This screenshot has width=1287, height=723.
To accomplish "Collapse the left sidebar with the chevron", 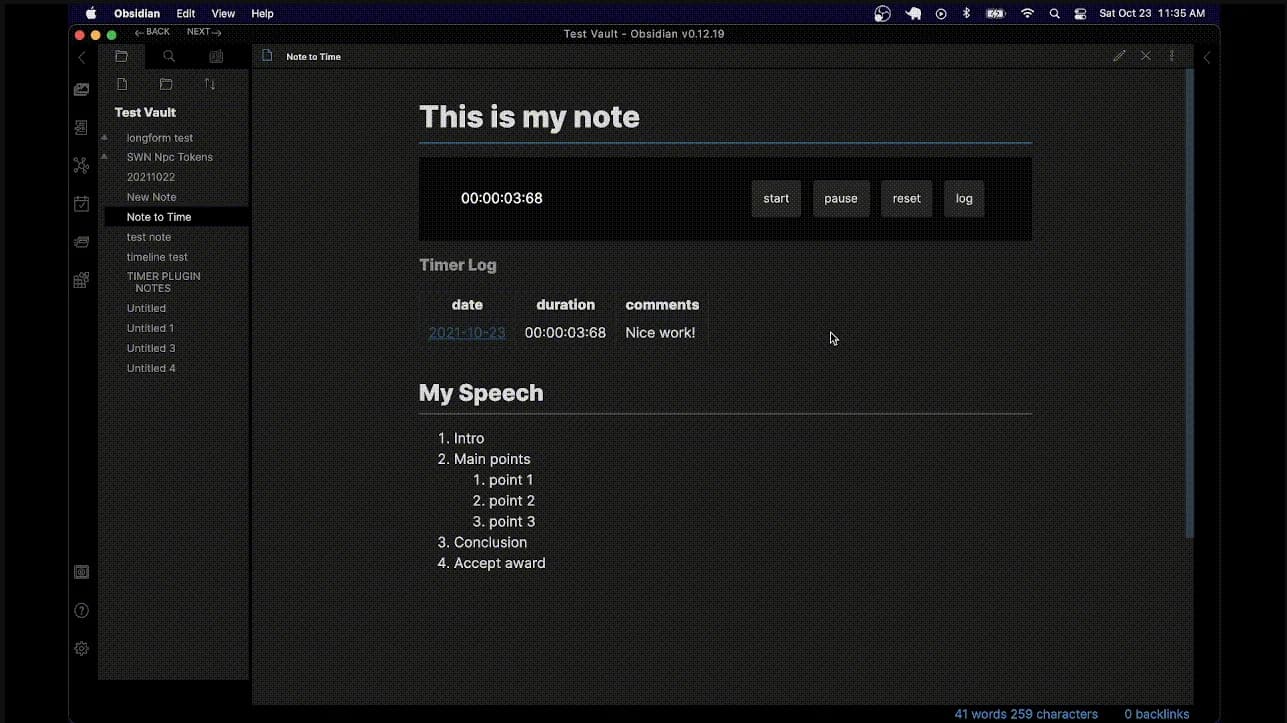I will (x=82, y=58).
